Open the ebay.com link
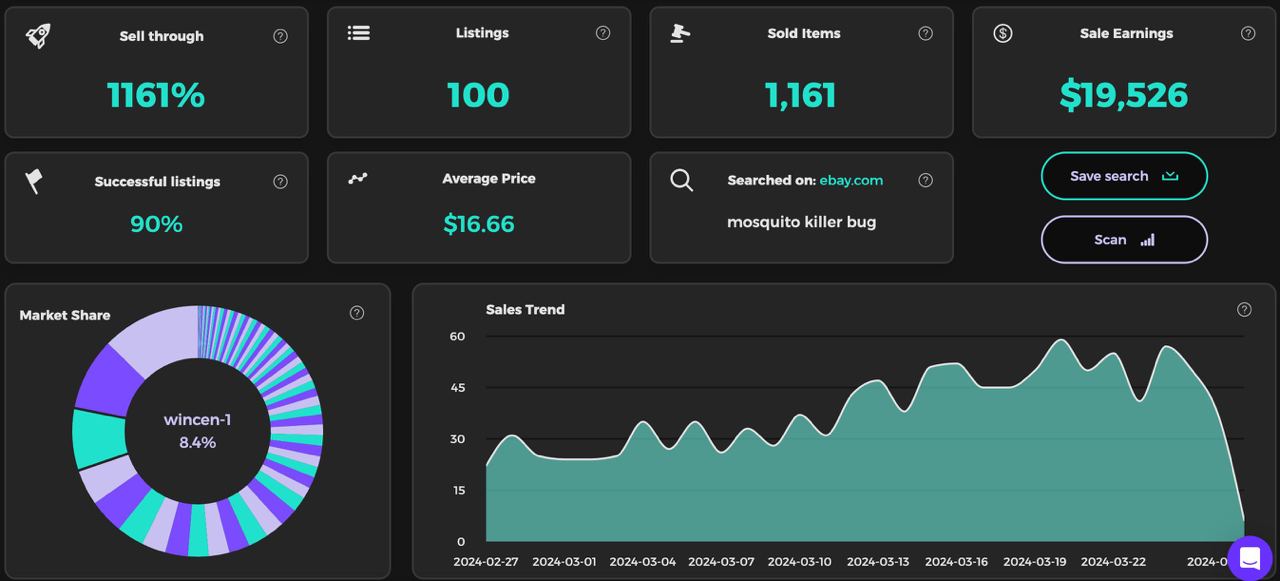The height and width of the screenshot is (581, 1280). coord(851,180)
